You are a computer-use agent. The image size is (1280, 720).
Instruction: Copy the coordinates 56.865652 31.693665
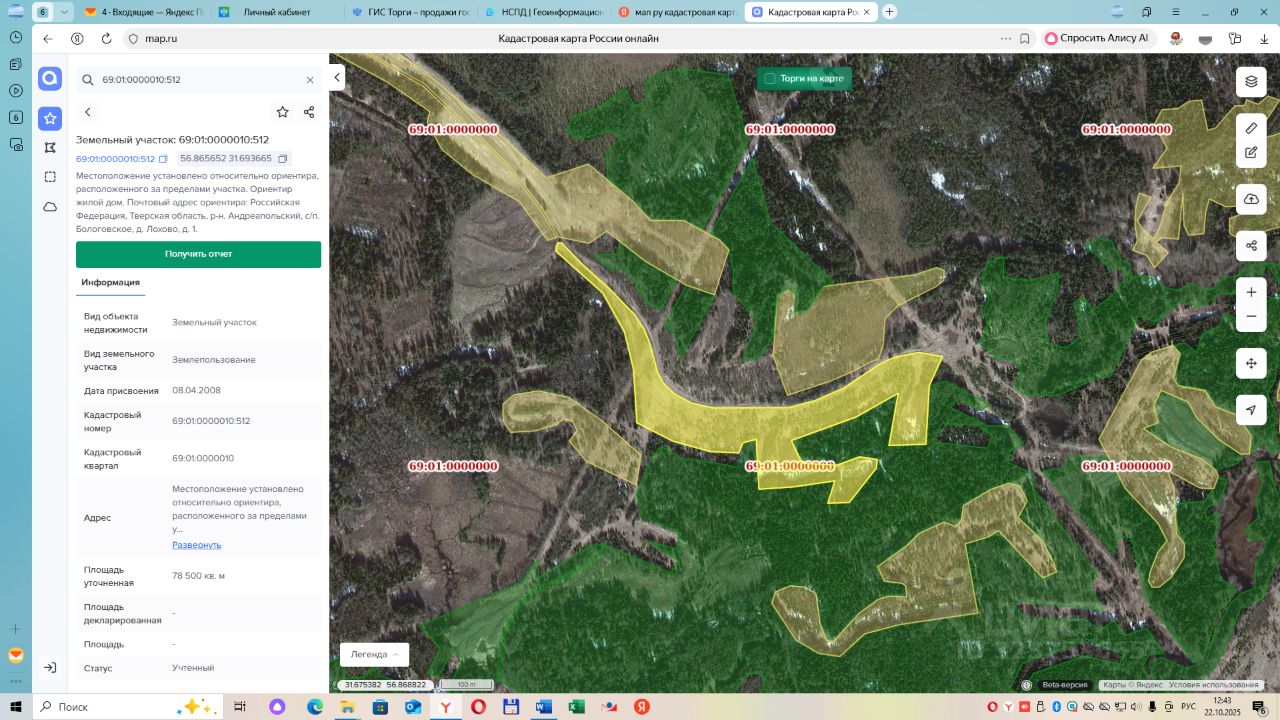(283, 159)
